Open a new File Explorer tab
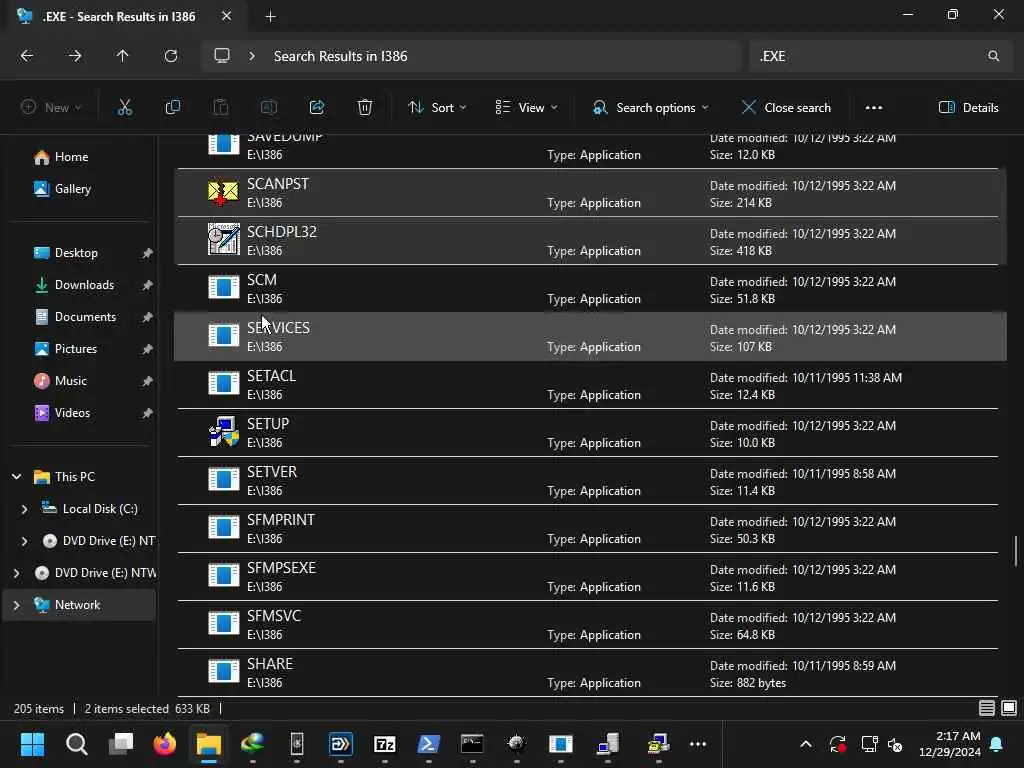 270,16
